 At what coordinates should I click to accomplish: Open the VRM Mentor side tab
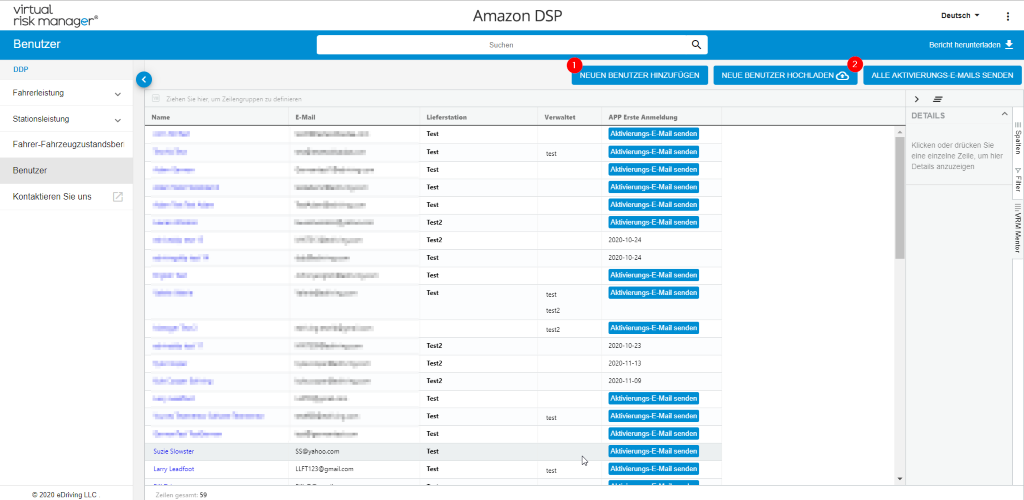pyautogui.click(x=1017, y=228)
